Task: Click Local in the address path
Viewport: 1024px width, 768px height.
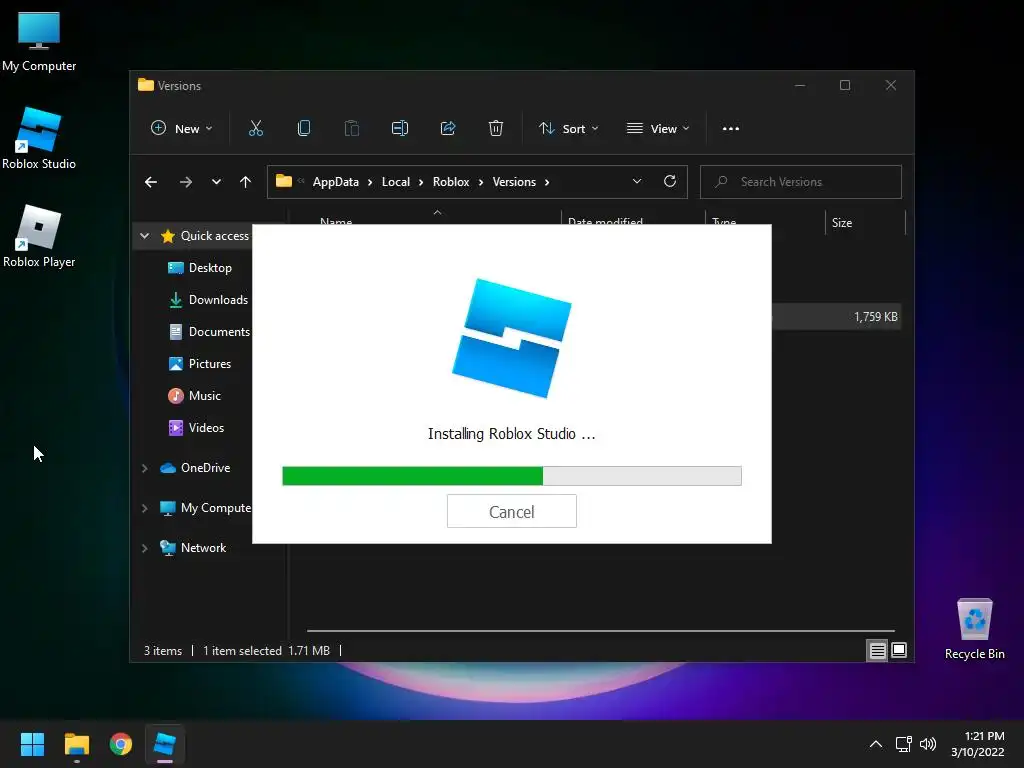Action: click(x=396, y=182)
